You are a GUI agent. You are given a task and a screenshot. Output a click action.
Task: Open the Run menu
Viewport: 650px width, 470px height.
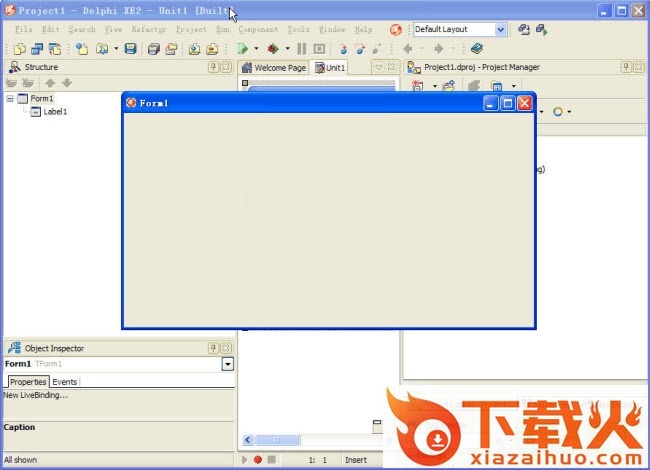click(x=223, y=29)
